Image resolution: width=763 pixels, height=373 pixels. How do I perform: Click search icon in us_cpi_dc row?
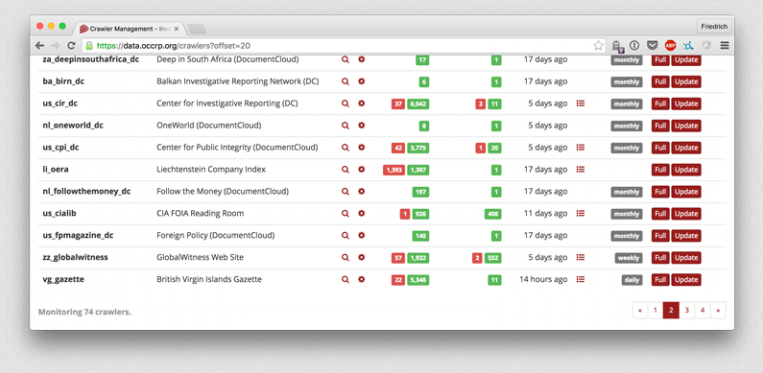click(x=345, y=147)
